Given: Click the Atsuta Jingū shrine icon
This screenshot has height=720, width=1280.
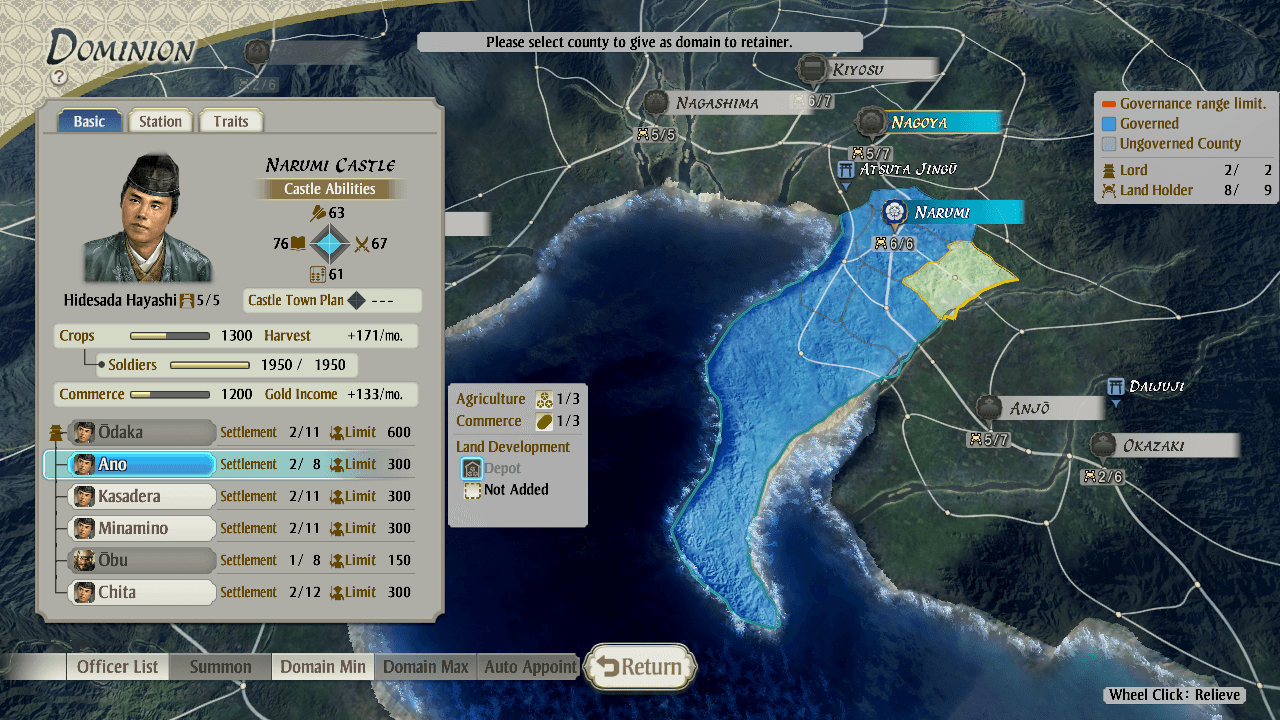Looking at the screenshot, I should tap(845, 170).
